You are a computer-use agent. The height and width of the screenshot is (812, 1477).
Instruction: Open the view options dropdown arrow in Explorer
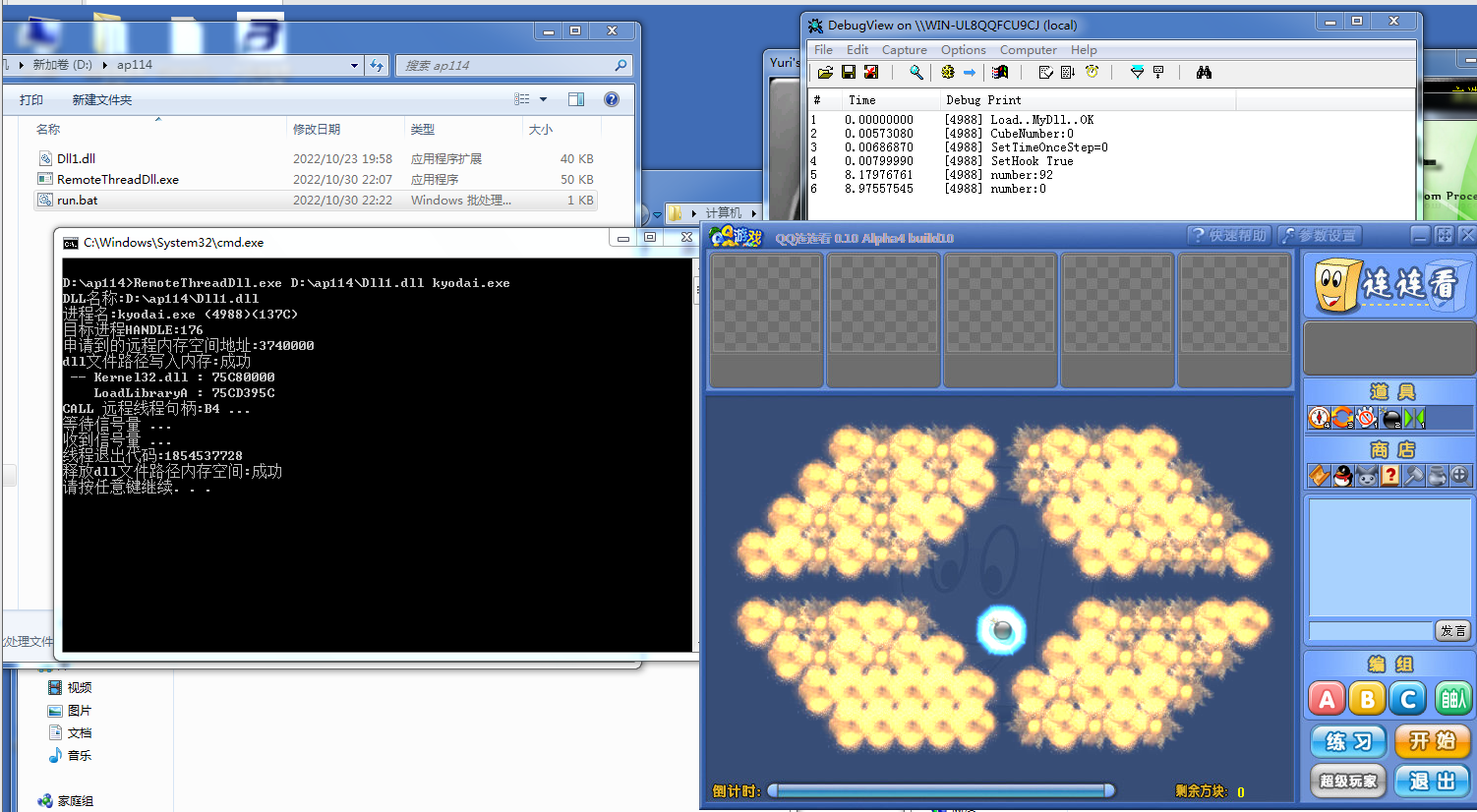pos(543,99)
